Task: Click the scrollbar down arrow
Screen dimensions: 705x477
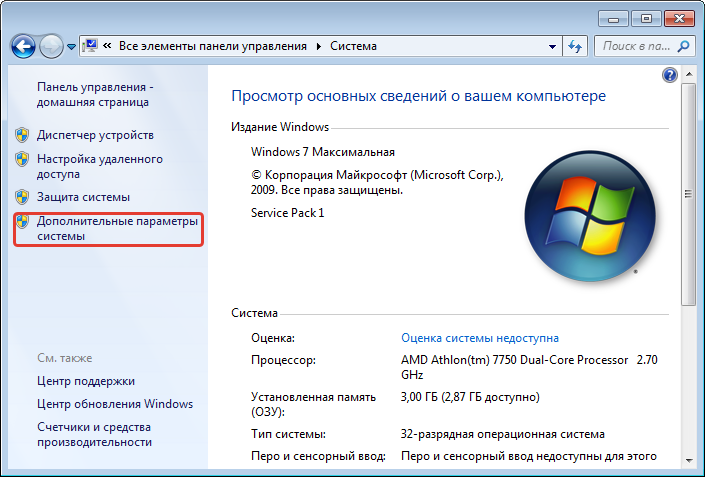Action: (x=688, y=460)
